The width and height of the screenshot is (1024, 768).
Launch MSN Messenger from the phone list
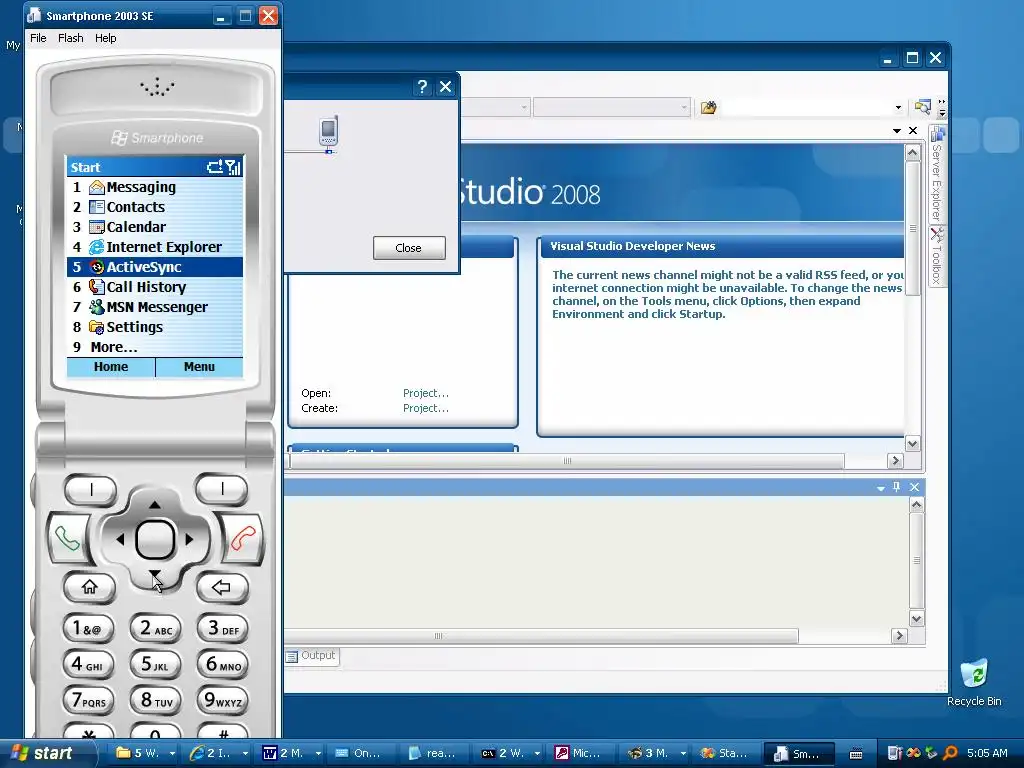coord(155,307)
